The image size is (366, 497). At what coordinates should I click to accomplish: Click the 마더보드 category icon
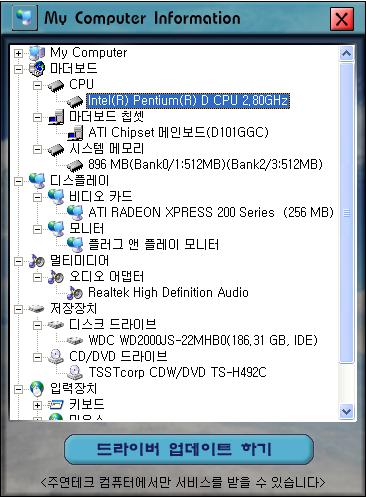point(37,69)
